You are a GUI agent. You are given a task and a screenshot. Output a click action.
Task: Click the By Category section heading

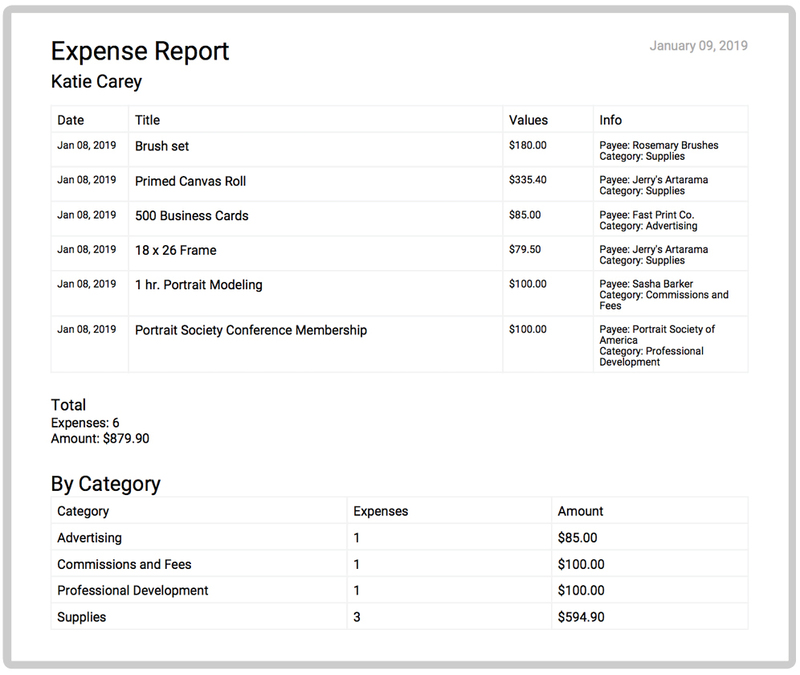pos(105,484)
